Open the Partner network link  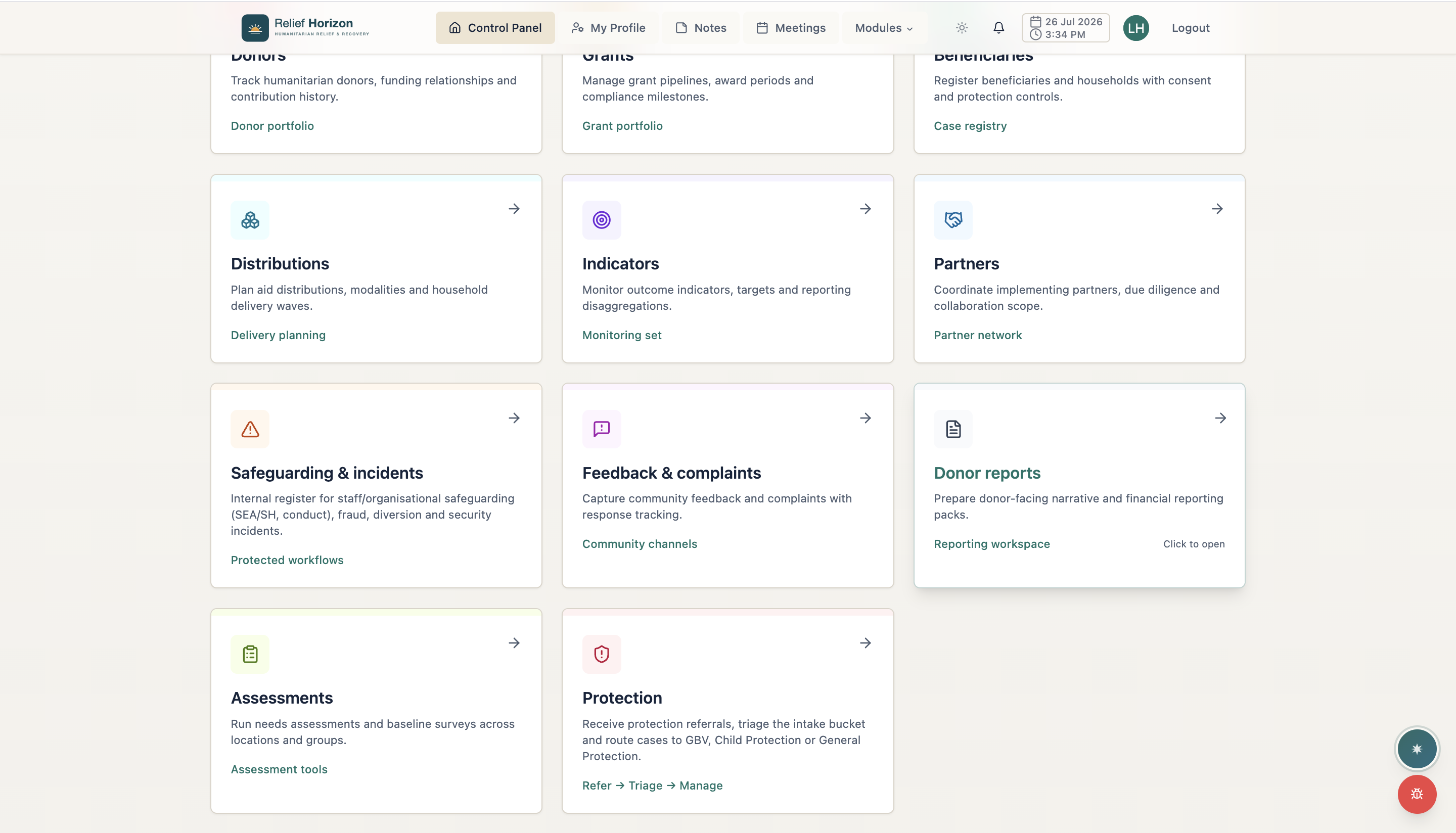977,335
